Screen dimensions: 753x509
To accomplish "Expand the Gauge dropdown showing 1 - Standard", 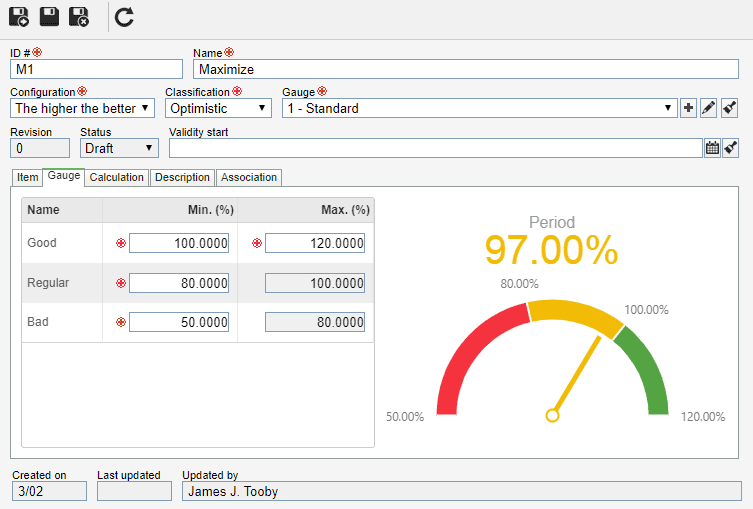I will coord(478,108).
